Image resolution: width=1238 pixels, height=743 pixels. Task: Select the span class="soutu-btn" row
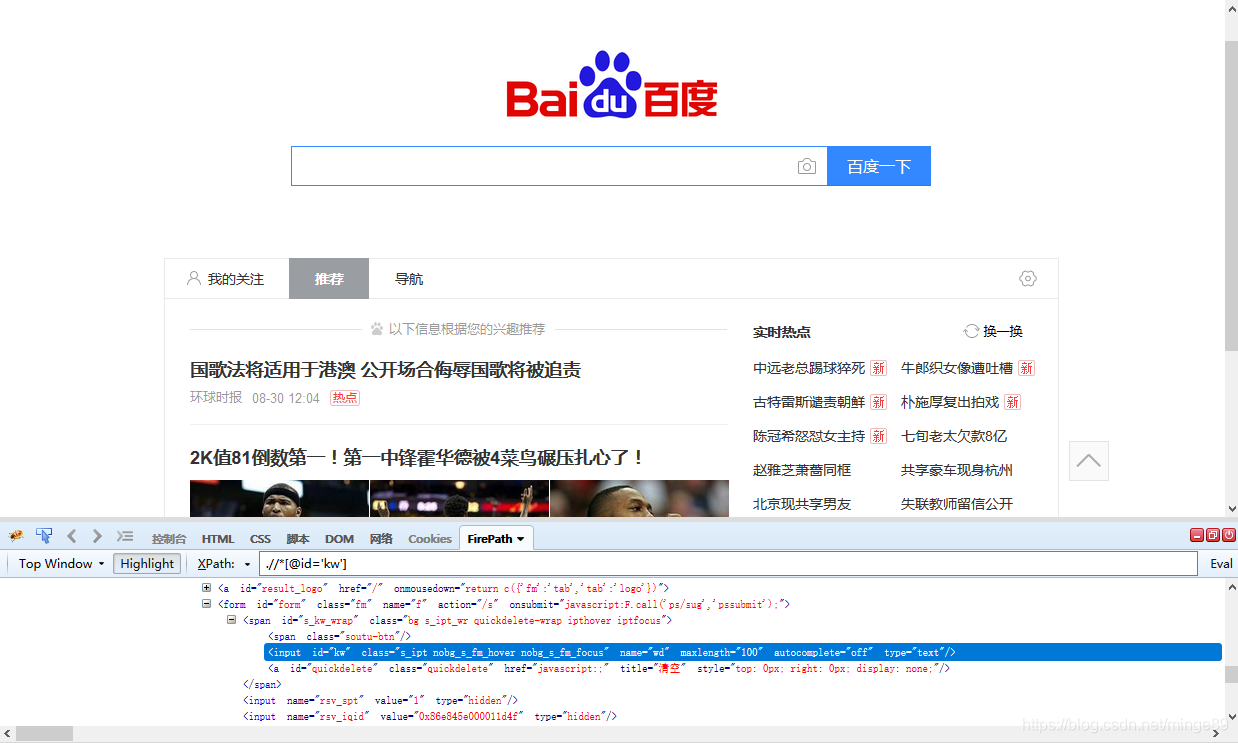coord(340,636)
